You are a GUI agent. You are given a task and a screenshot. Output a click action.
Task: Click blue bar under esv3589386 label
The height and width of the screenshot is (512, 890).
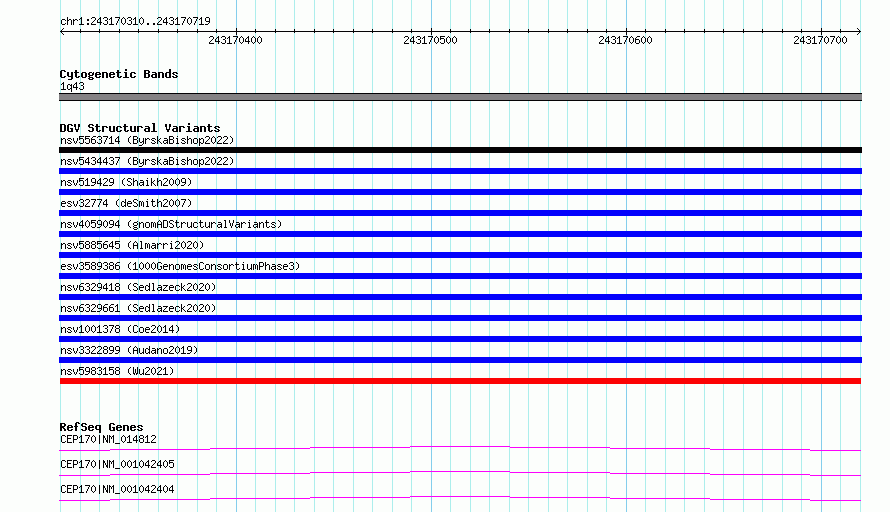click(x=460, y=276)
